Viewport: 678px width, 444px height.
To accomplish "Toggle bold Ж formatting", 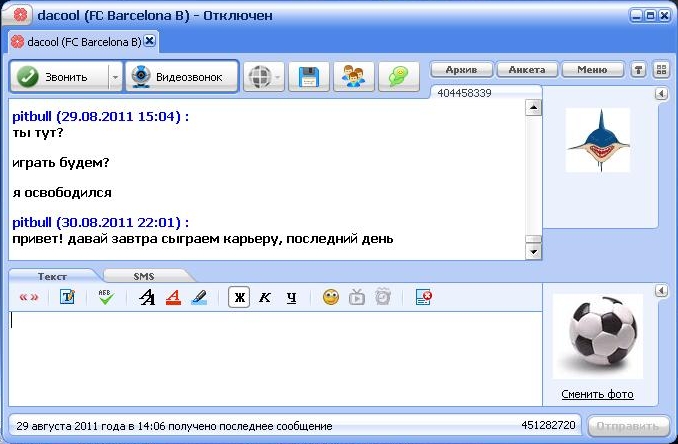I will tap(239, 297).
